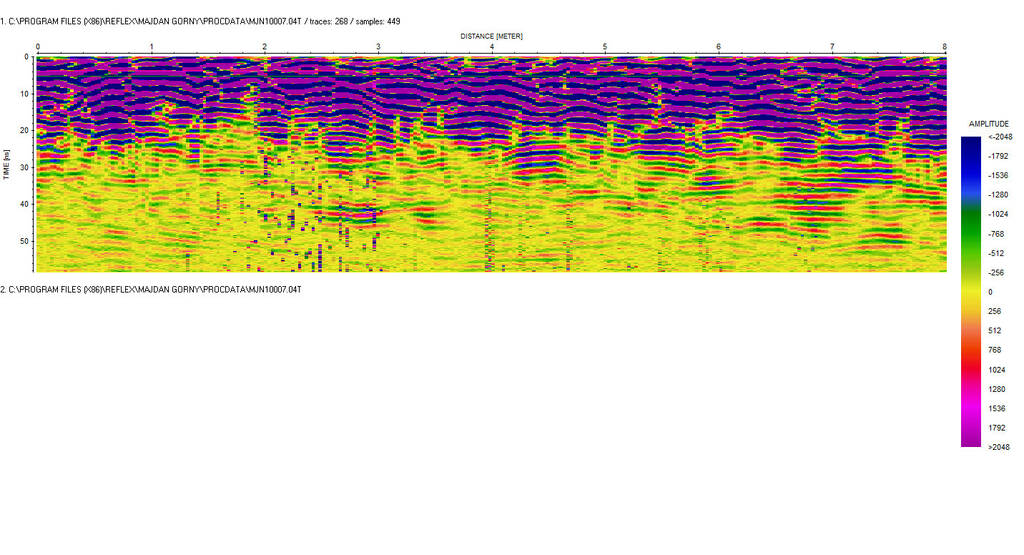Click the <-2048 amplitude legend label
Viewport: 1024px width, 555px height.
(x=998, y=137)
